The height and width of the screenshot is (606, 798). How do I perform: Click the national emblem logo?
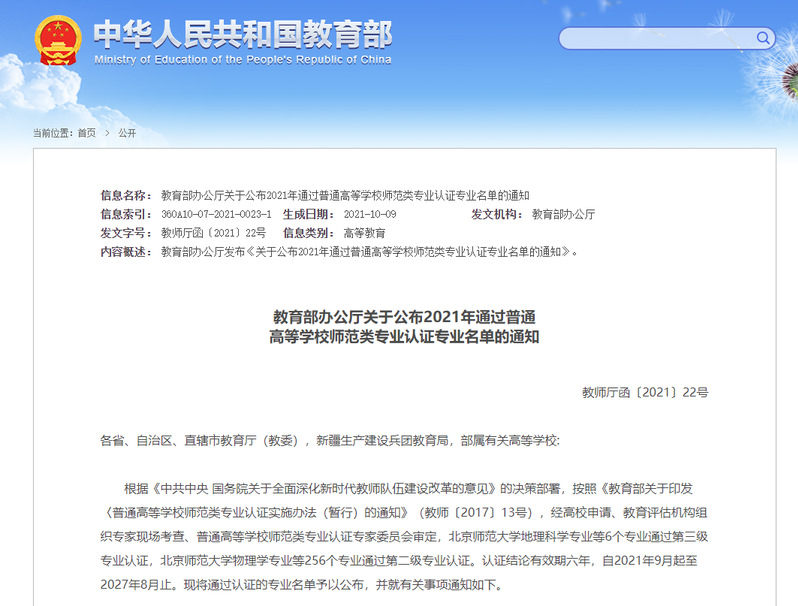pos(60,41)
